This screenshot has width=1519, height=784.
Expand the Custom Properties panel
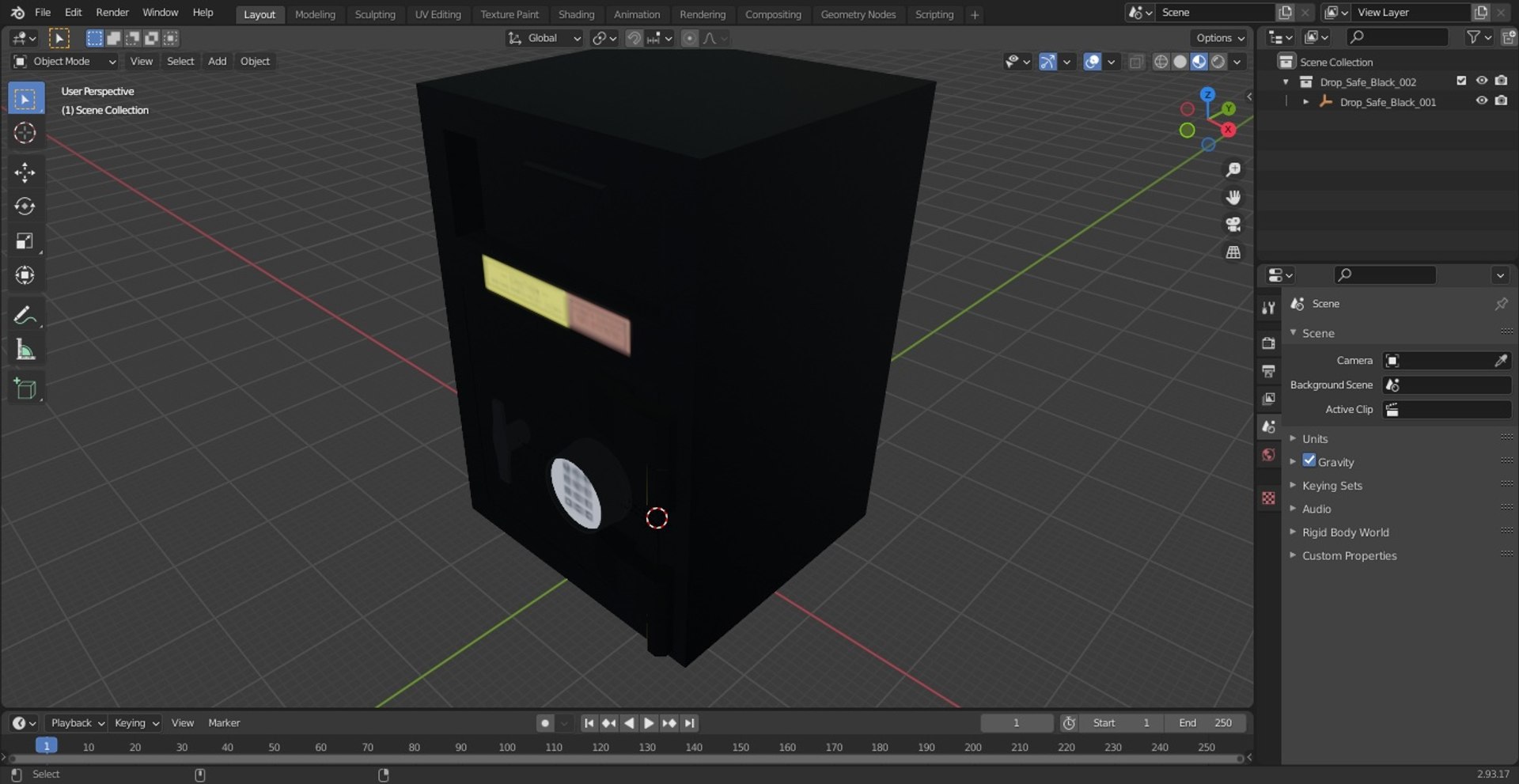pos(1349,555)
